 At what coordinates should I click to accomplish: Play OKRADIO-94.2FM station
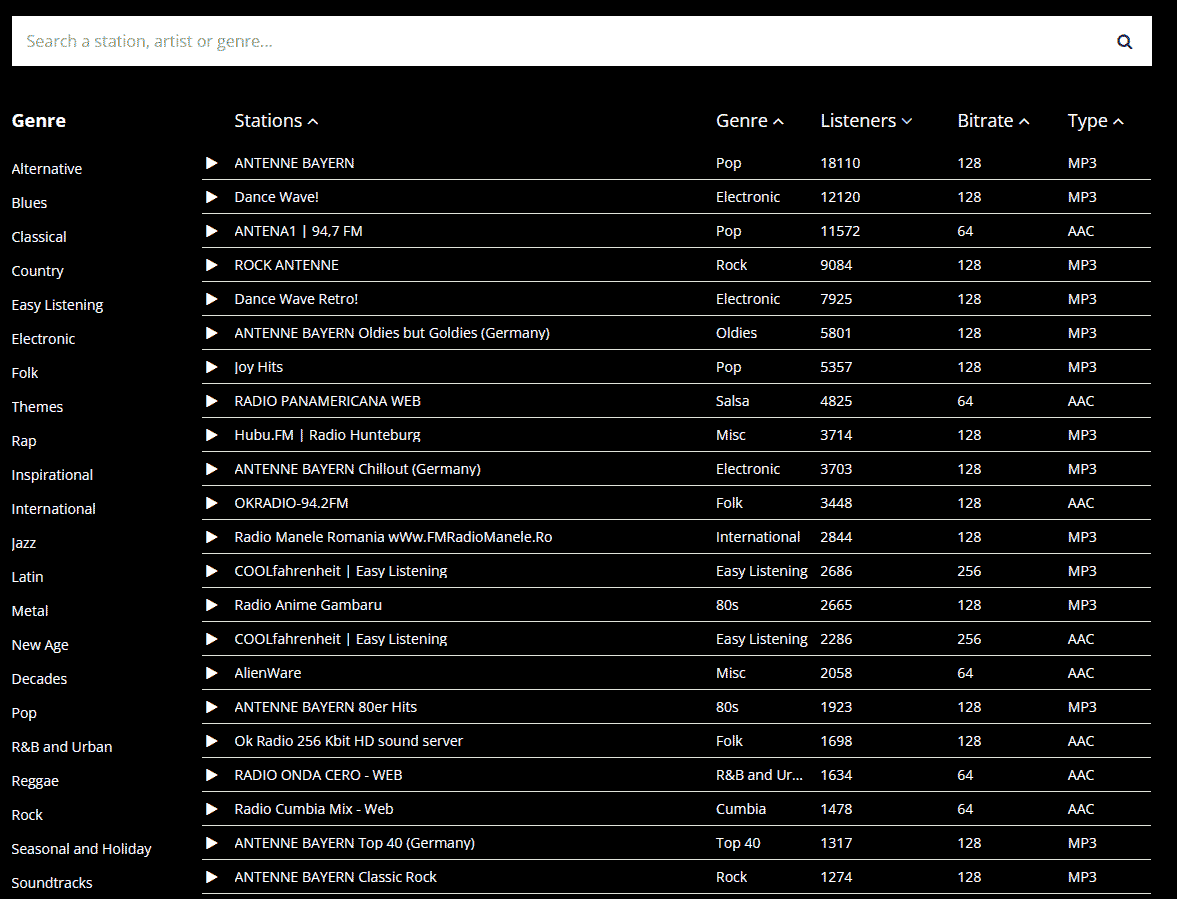tap(212, 503)
